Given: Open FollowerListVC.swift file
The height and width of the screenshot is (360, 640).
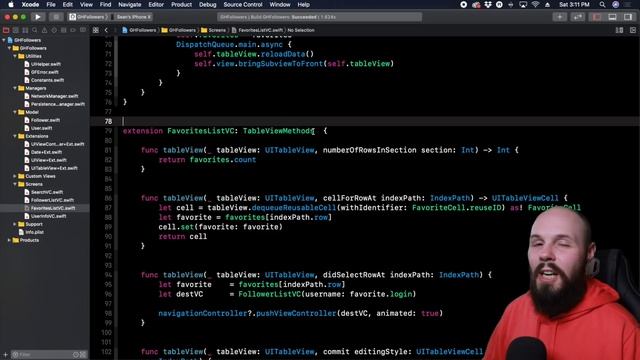Looking at the screenshot, I should click(52, 200).
